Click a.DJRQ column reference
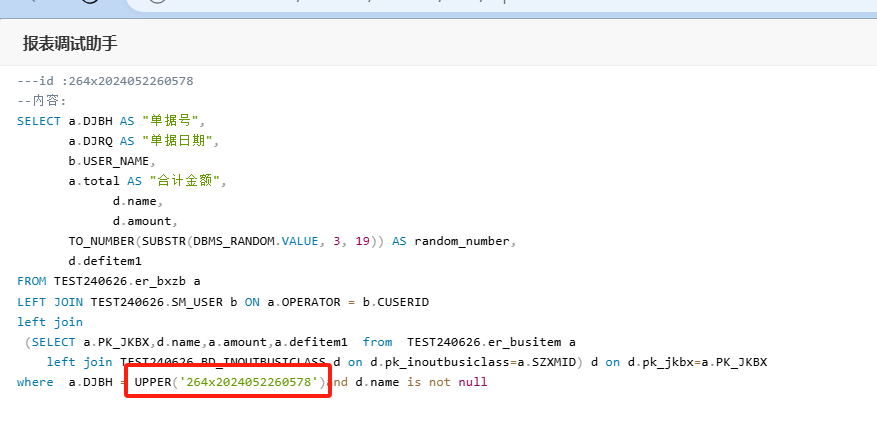The height and width of the screenshot is (431, 877). pyautogui.click(x=90, y=141)
